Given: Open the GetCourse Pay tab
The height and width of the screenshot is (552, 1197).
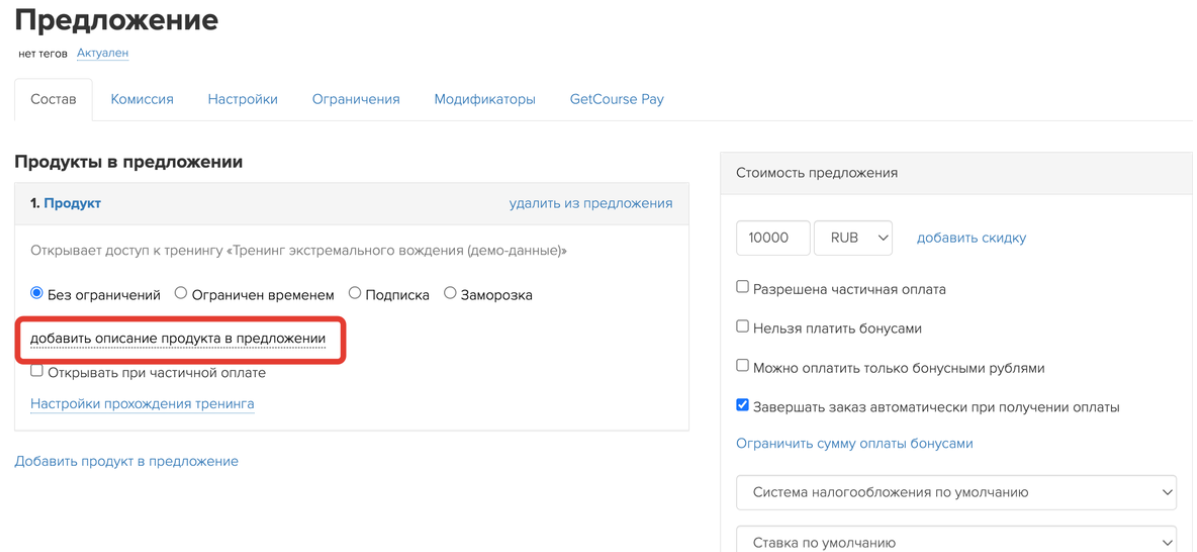Looking at the screenshot, I should (x=617, y=99).
